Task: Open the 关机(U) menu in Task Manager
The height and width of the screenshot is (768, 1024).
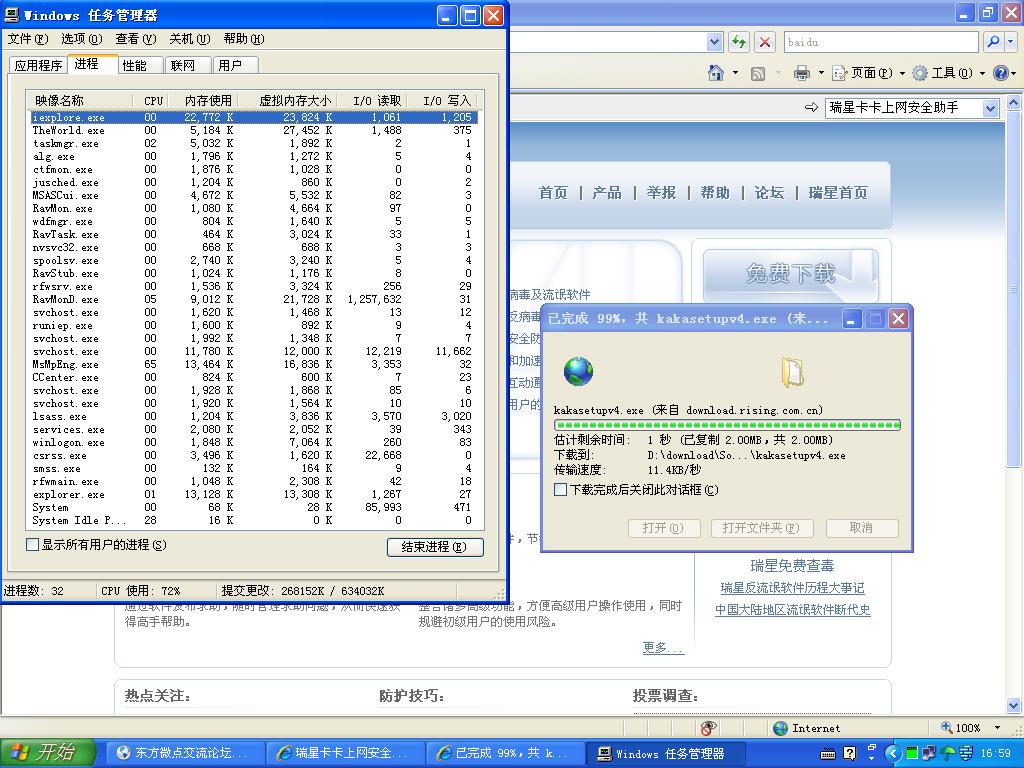Action: (190, 39)
